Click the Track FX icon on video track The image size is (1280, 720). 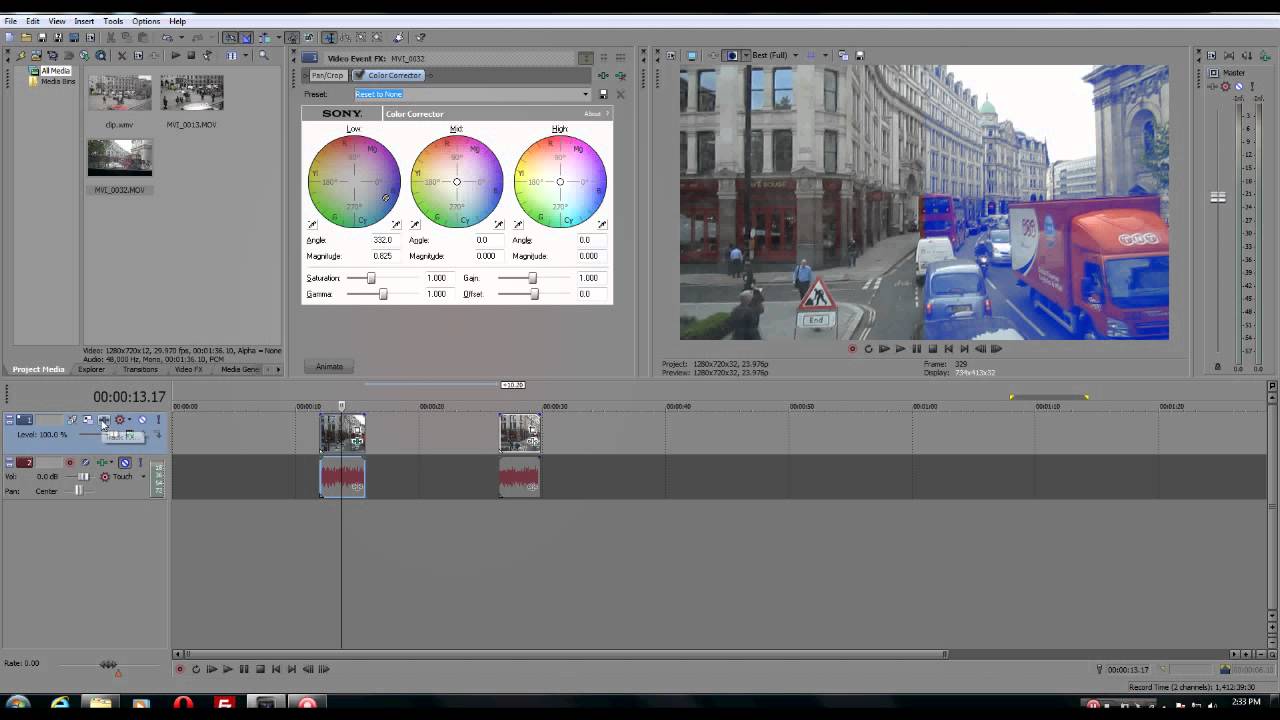pyautogui.click(x=104, y=420)
